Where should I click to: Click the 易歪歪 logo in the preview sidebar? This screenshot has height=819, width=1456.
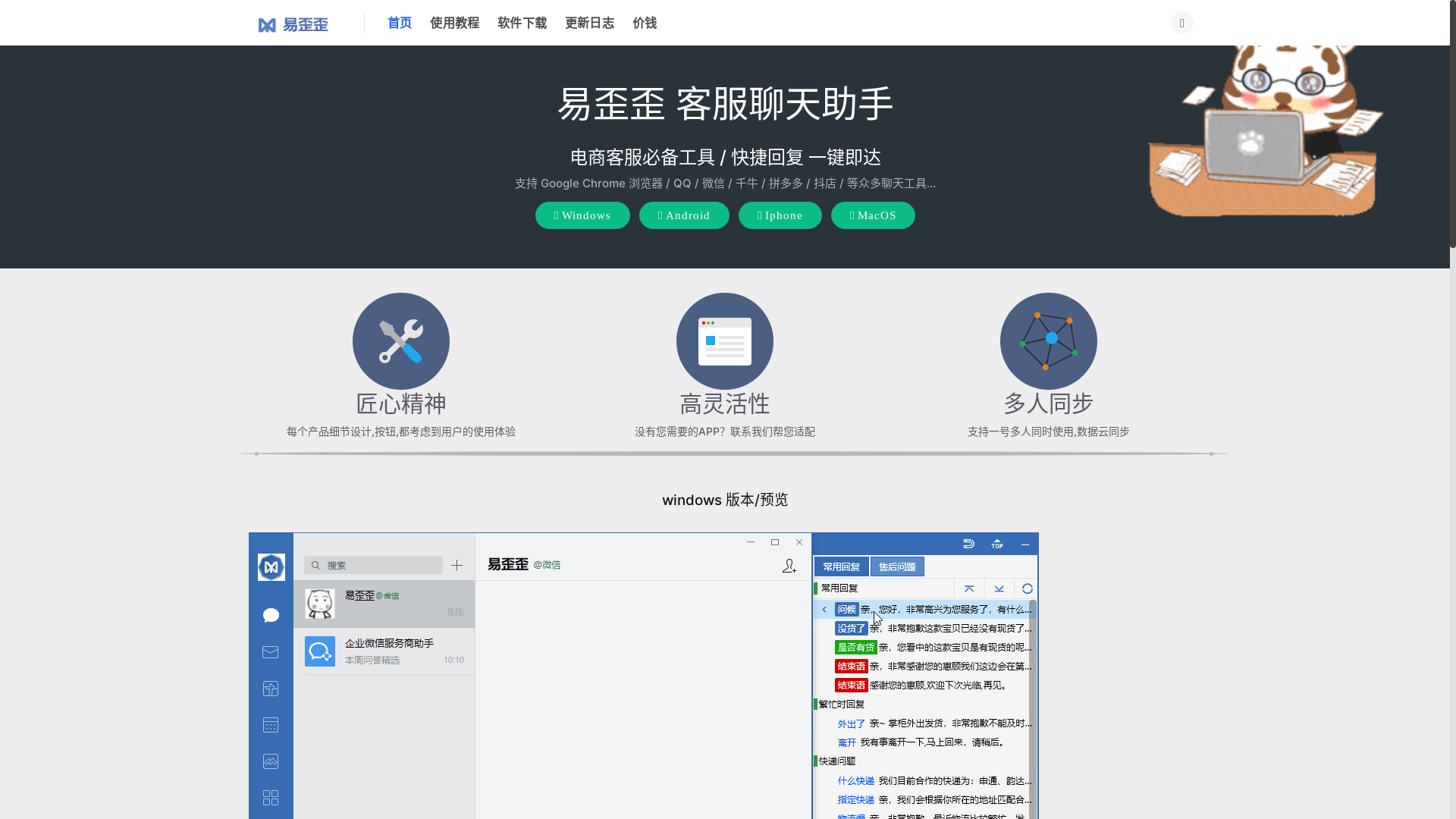271,567
